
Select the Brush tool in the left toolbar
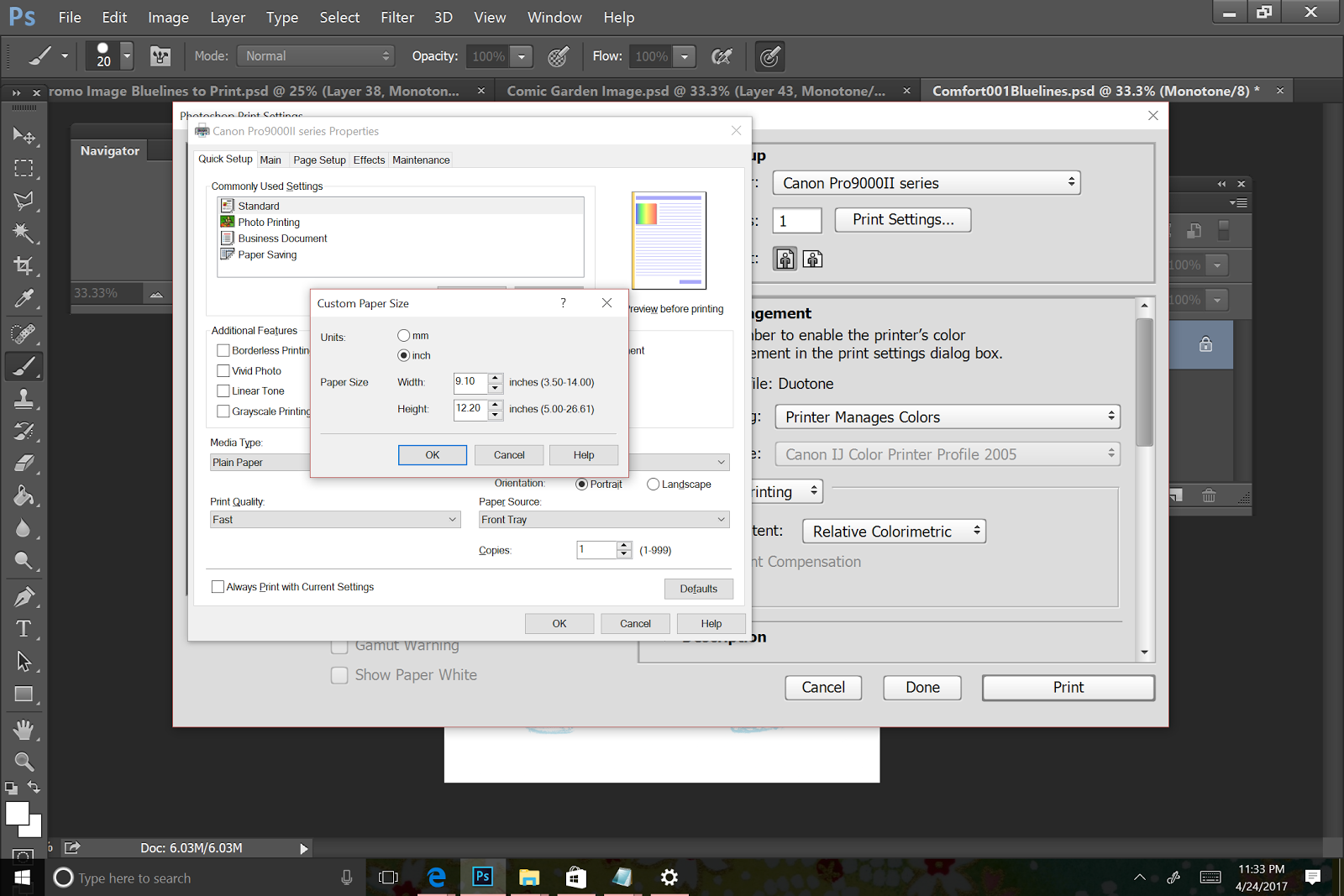(24, 366)
